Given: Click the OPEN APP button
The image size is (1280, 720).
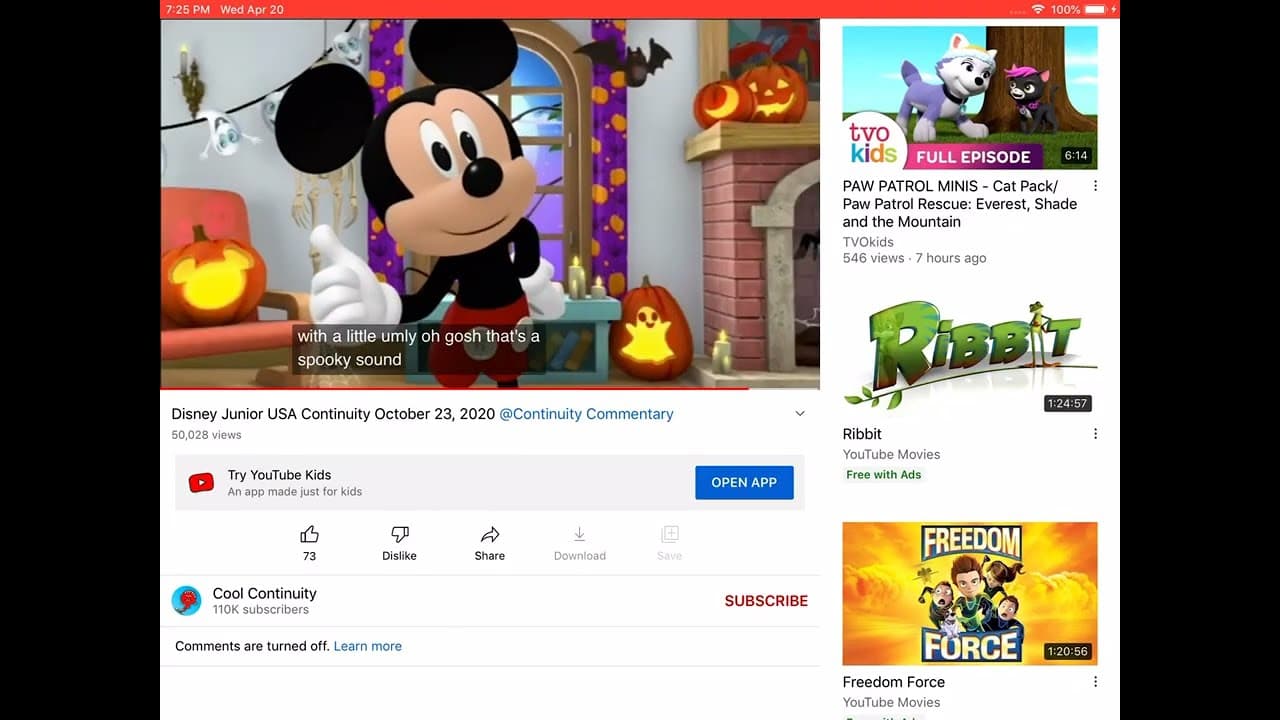Looking at the screenshot, I should click(744, 482).
